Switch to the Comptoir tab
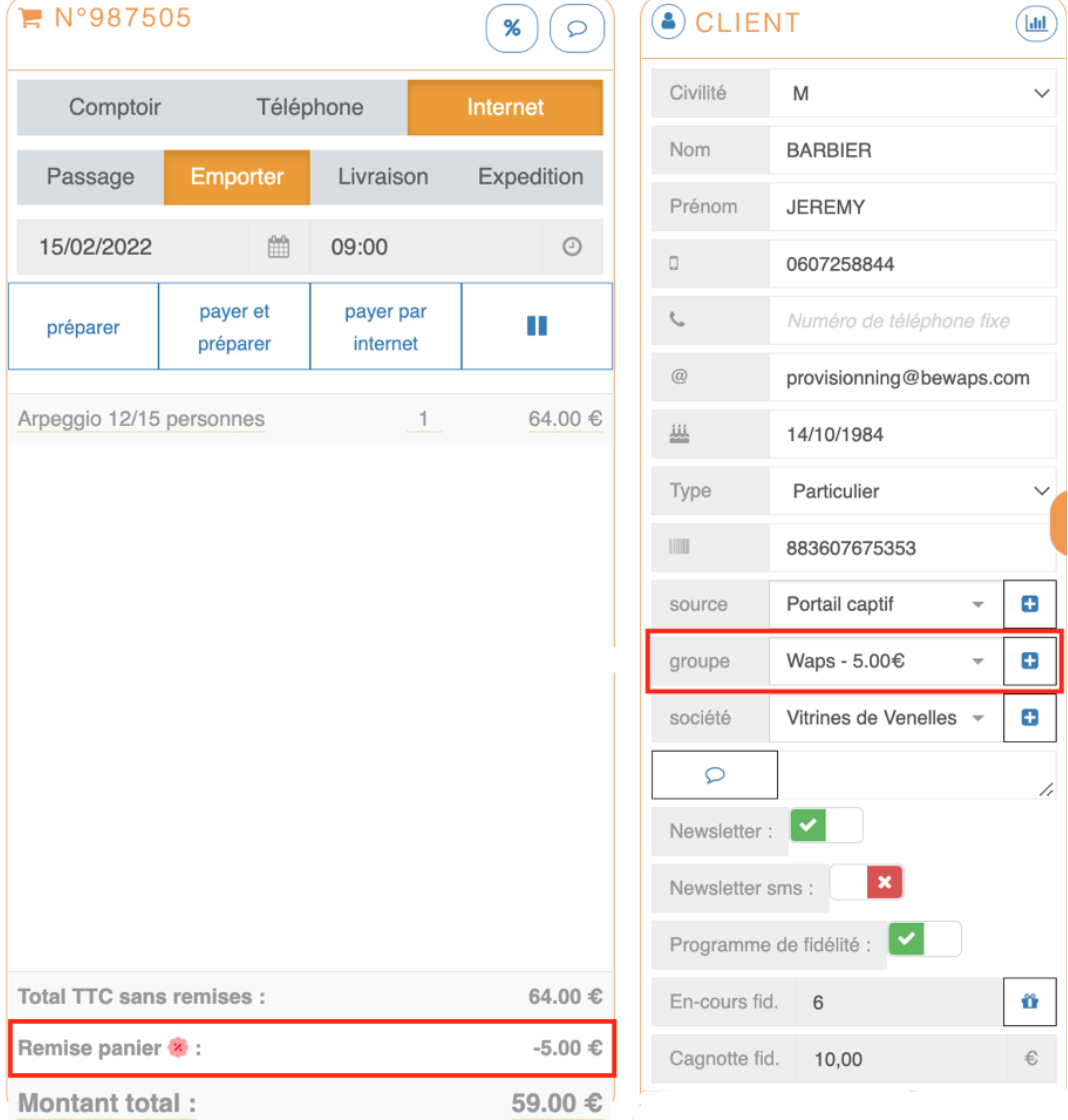The width and height of the screenshot is (1068, 1120). point(115,107)
